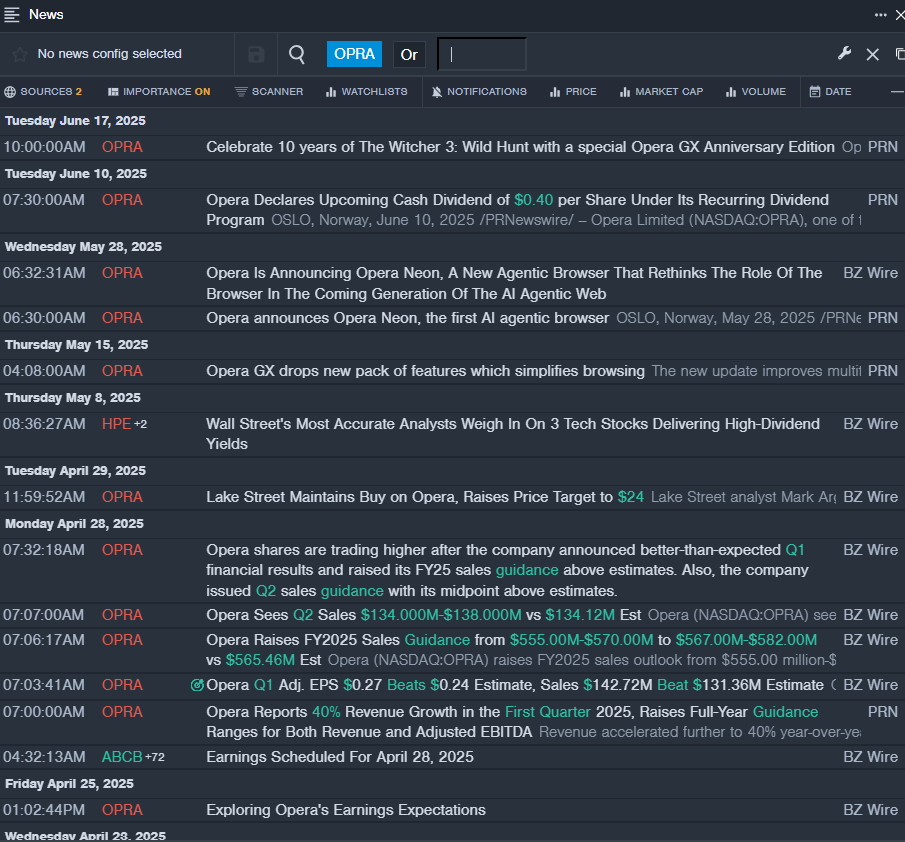Click the ABCB ticker in the 04:32:13AM row
The image size is (905, 842).
coord(122,757)
